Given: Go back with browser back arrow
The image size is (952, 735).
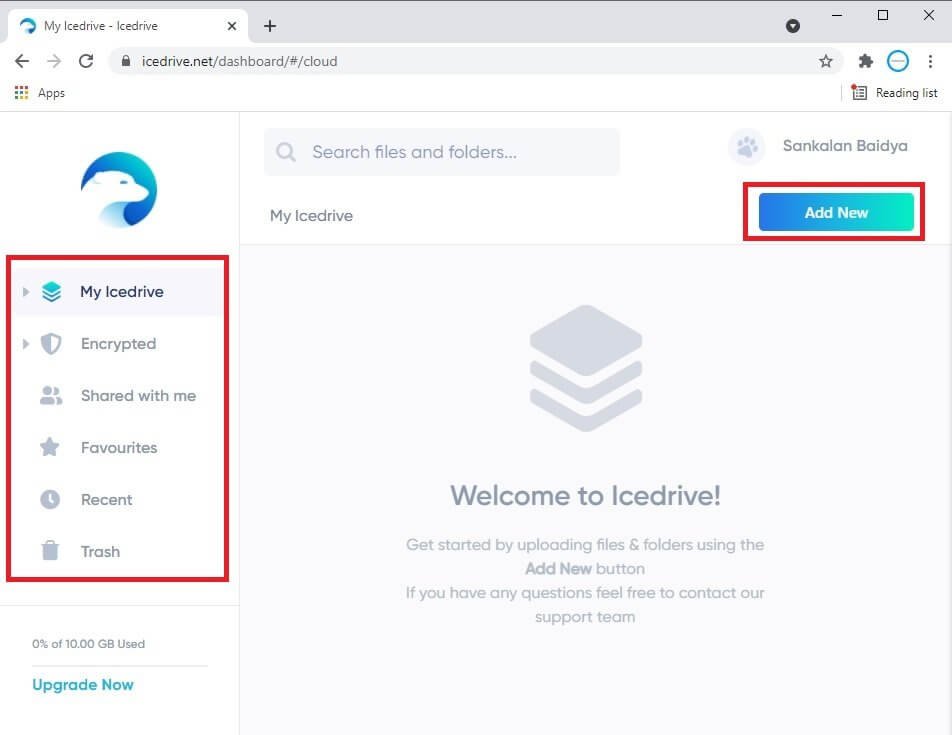Looking at the screenshot, I should point(22,61).
